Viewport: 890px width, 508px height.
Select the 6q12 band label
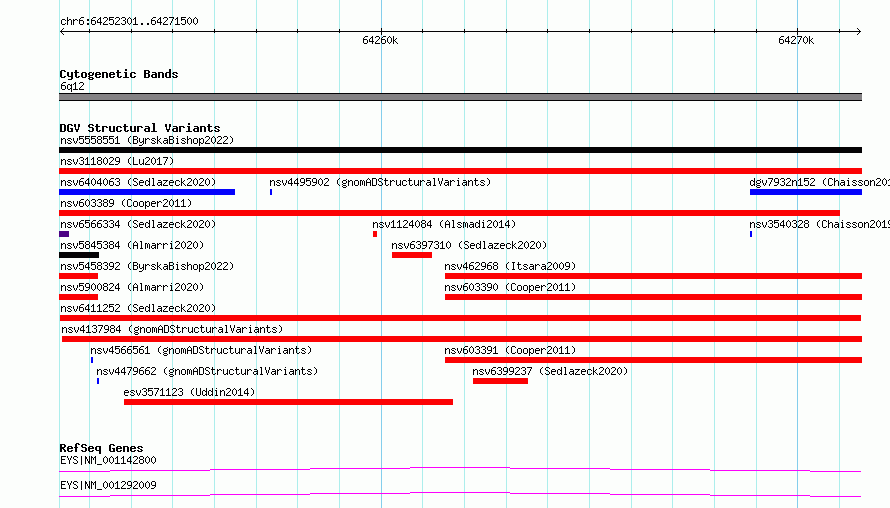point(72,86)
